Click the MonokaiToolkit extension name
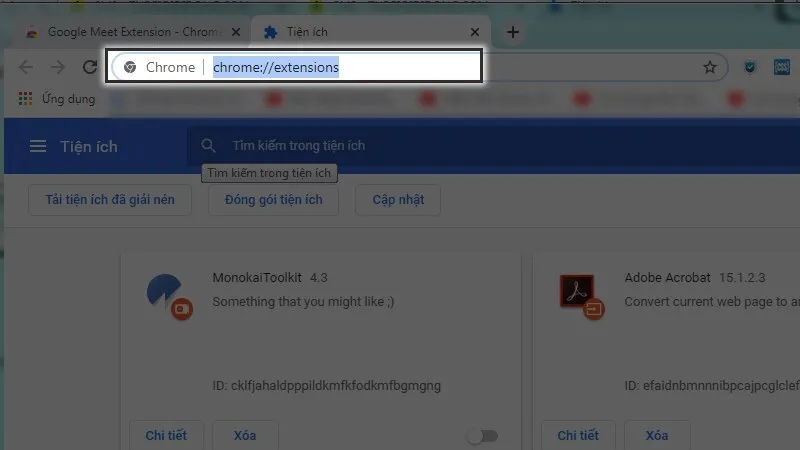The height and width of the screenshot is (450, 800). coord(257,278)
